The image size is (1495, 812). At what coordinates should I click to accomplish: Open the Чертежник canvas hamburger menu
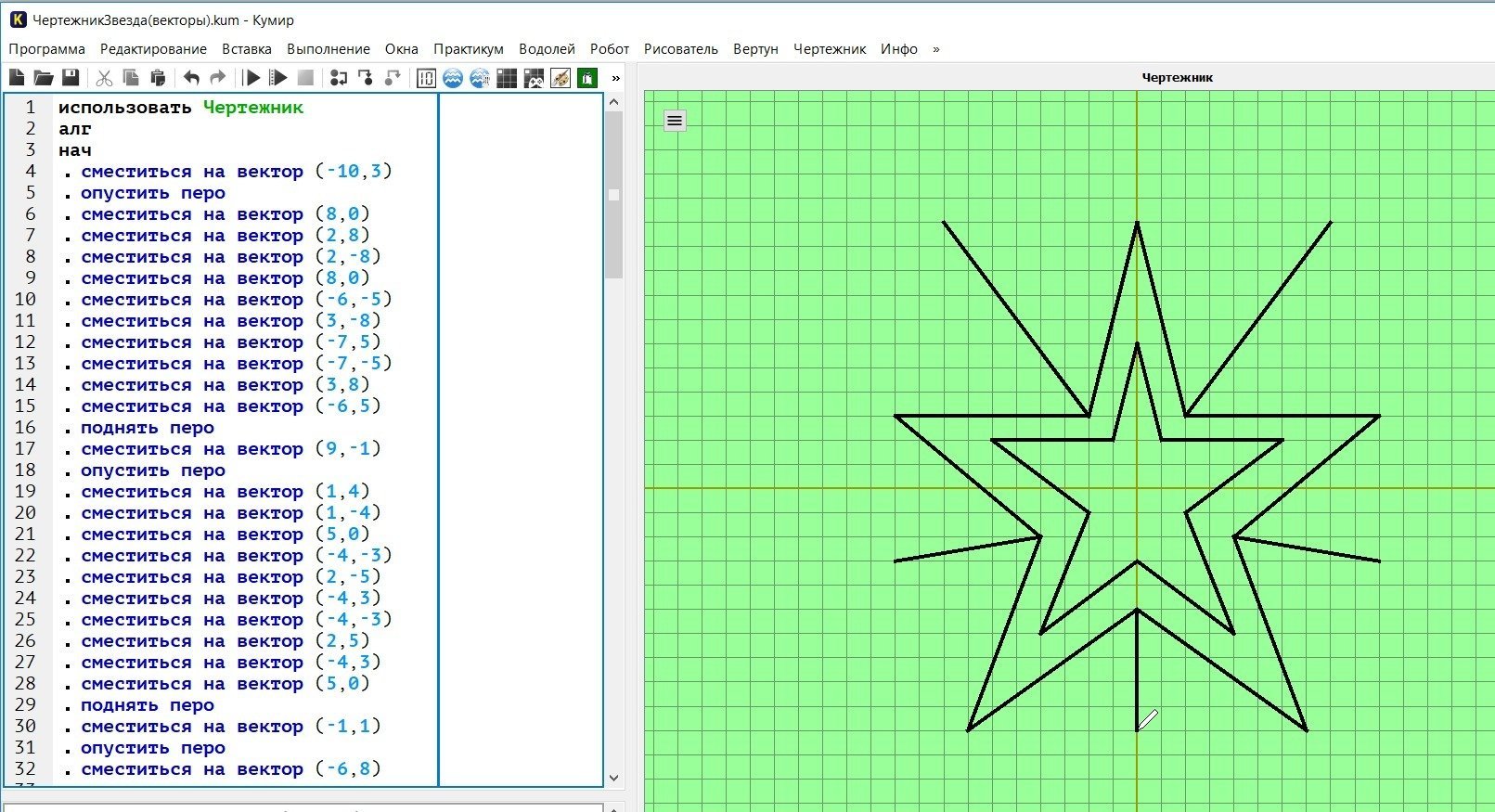[675, 121]
